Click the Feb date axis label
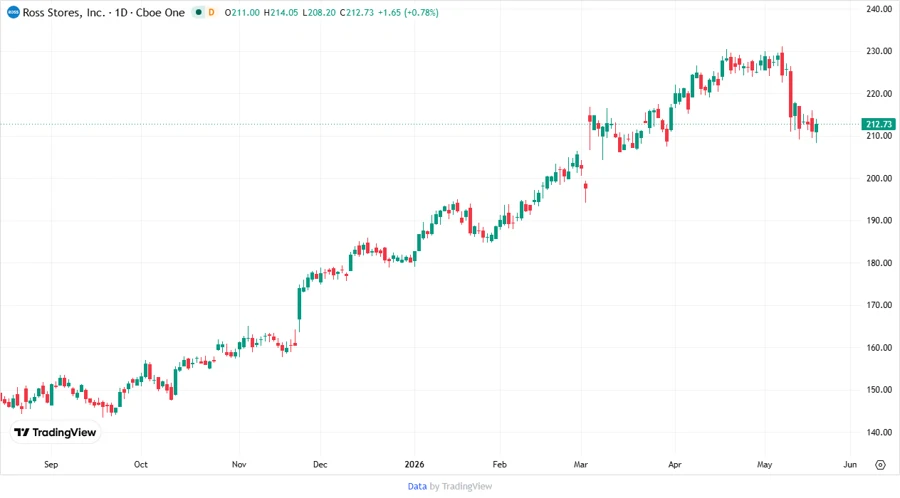The width and height of the screenshot is (900, 498). 500,465
